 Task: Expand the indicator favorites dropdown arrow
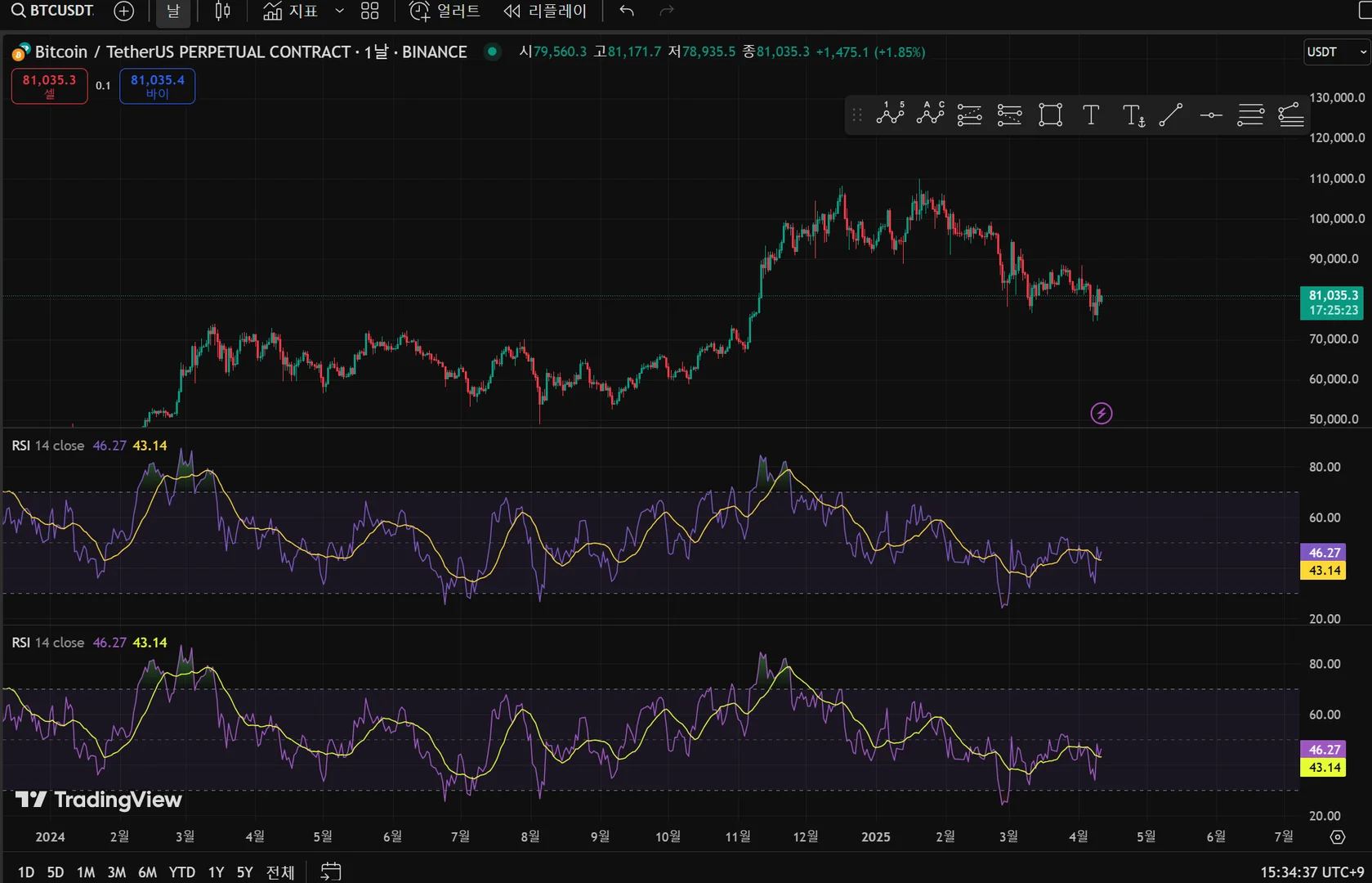click(340, 11)
